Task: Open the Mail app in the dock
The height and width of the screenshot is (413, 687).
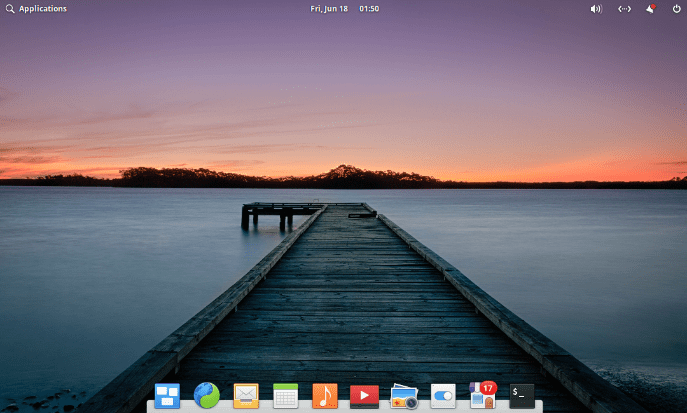Action: tap(246, 396)
